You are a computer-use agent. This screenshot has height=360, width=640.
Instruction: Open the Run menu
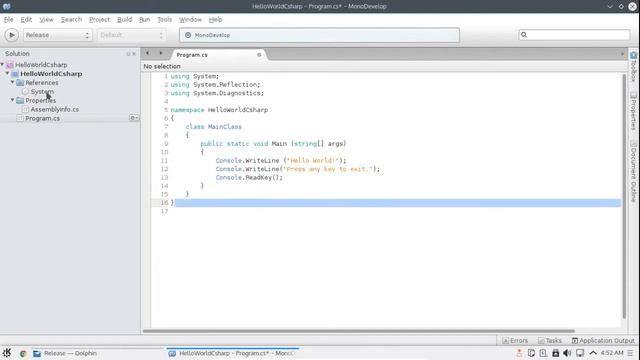144,20
